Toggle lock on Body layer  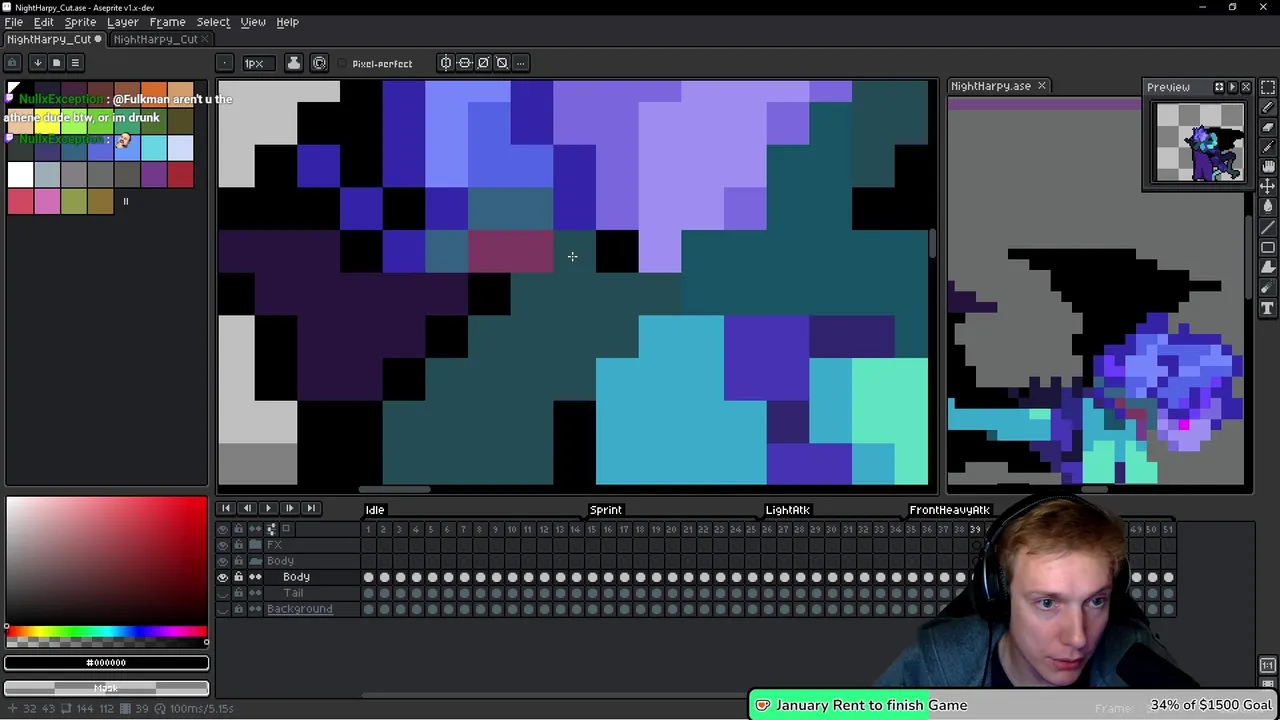pyautogui.click(x=238, y=577)
